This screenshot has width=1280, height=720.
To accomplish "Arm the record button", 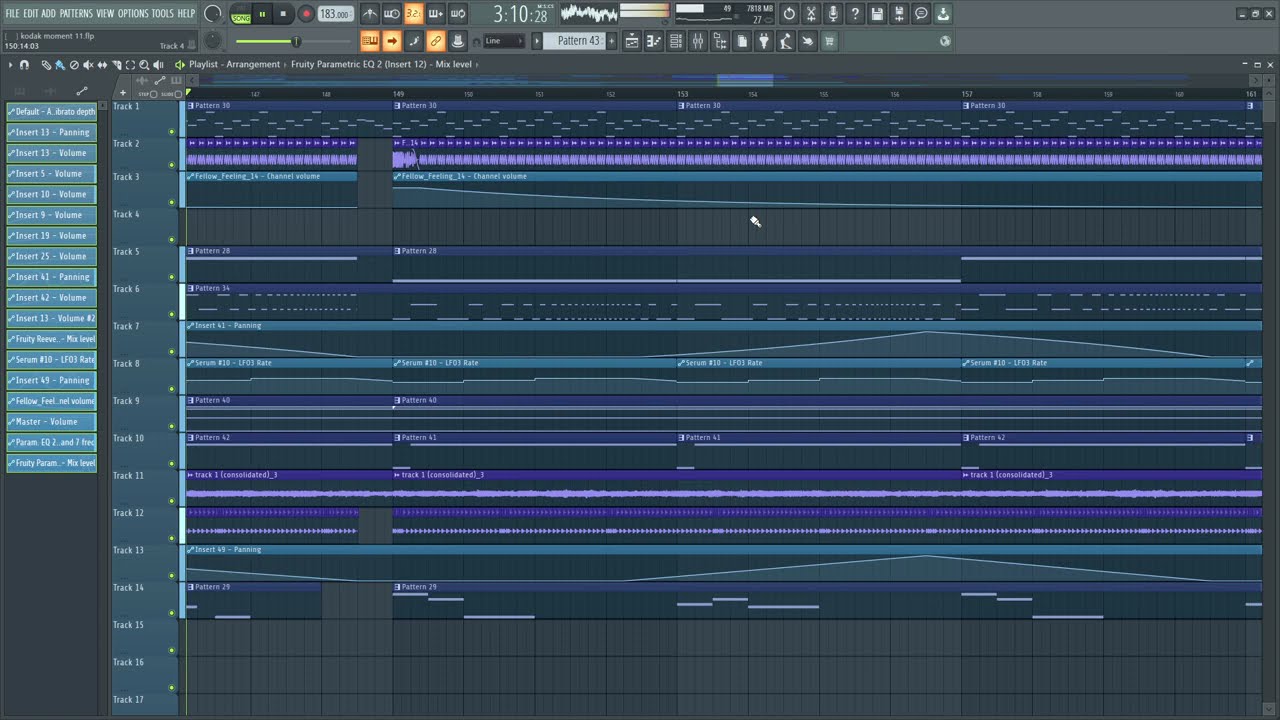I will point(307,14).
